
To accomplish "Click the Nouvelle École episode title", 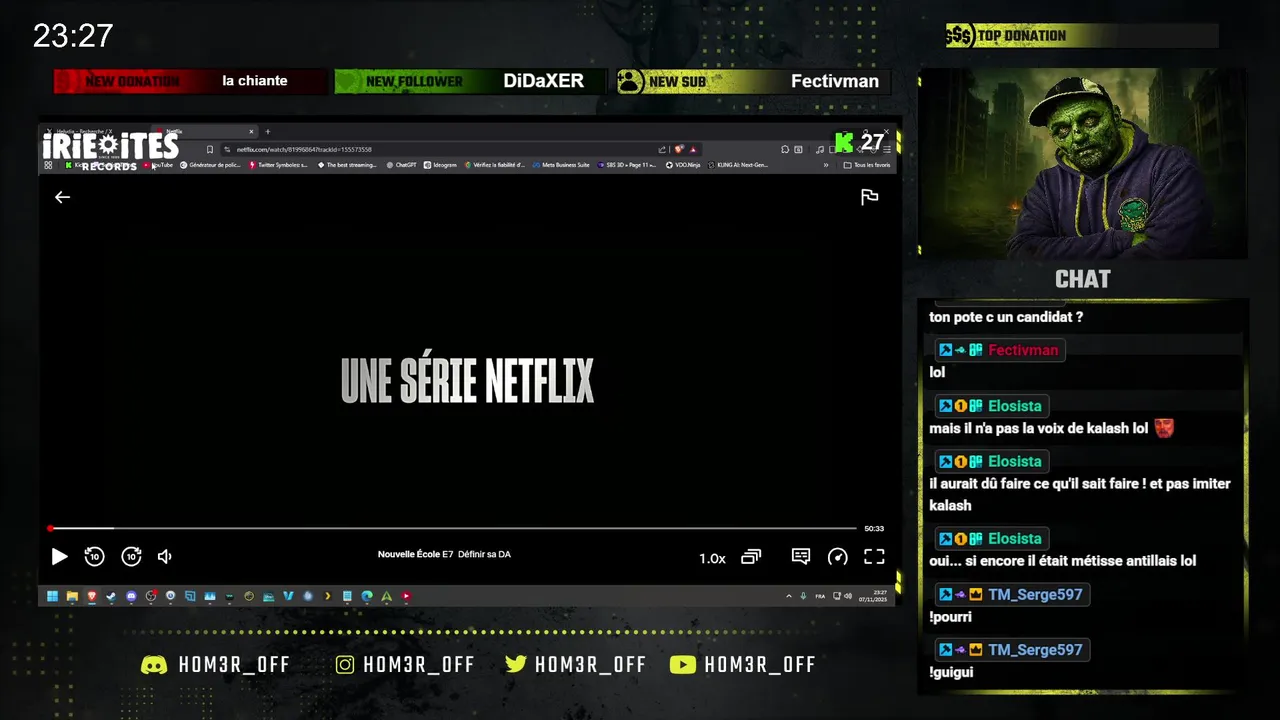I will pos(444,554).
